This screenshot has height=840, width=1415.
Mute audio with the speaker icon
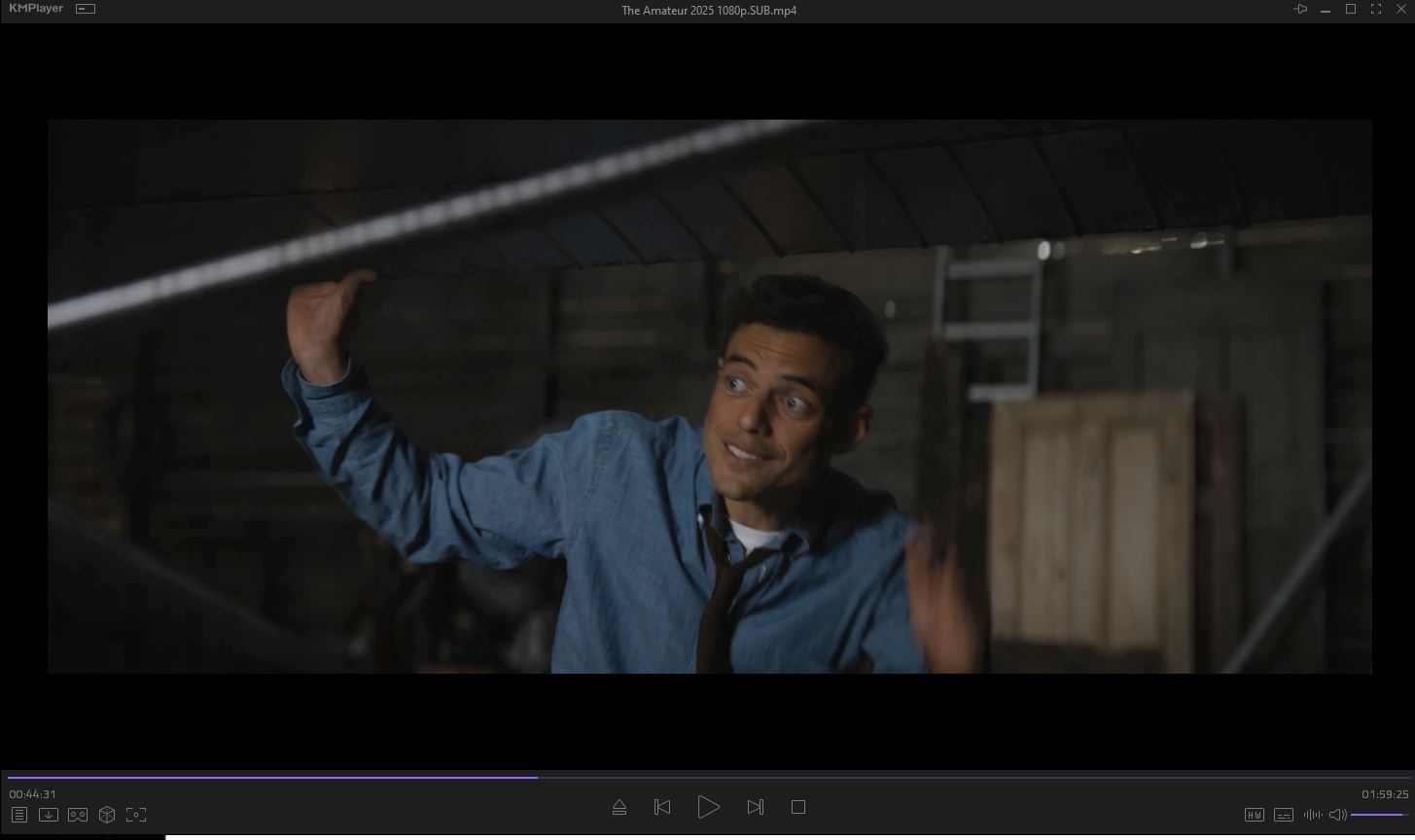pos(1337,815)
